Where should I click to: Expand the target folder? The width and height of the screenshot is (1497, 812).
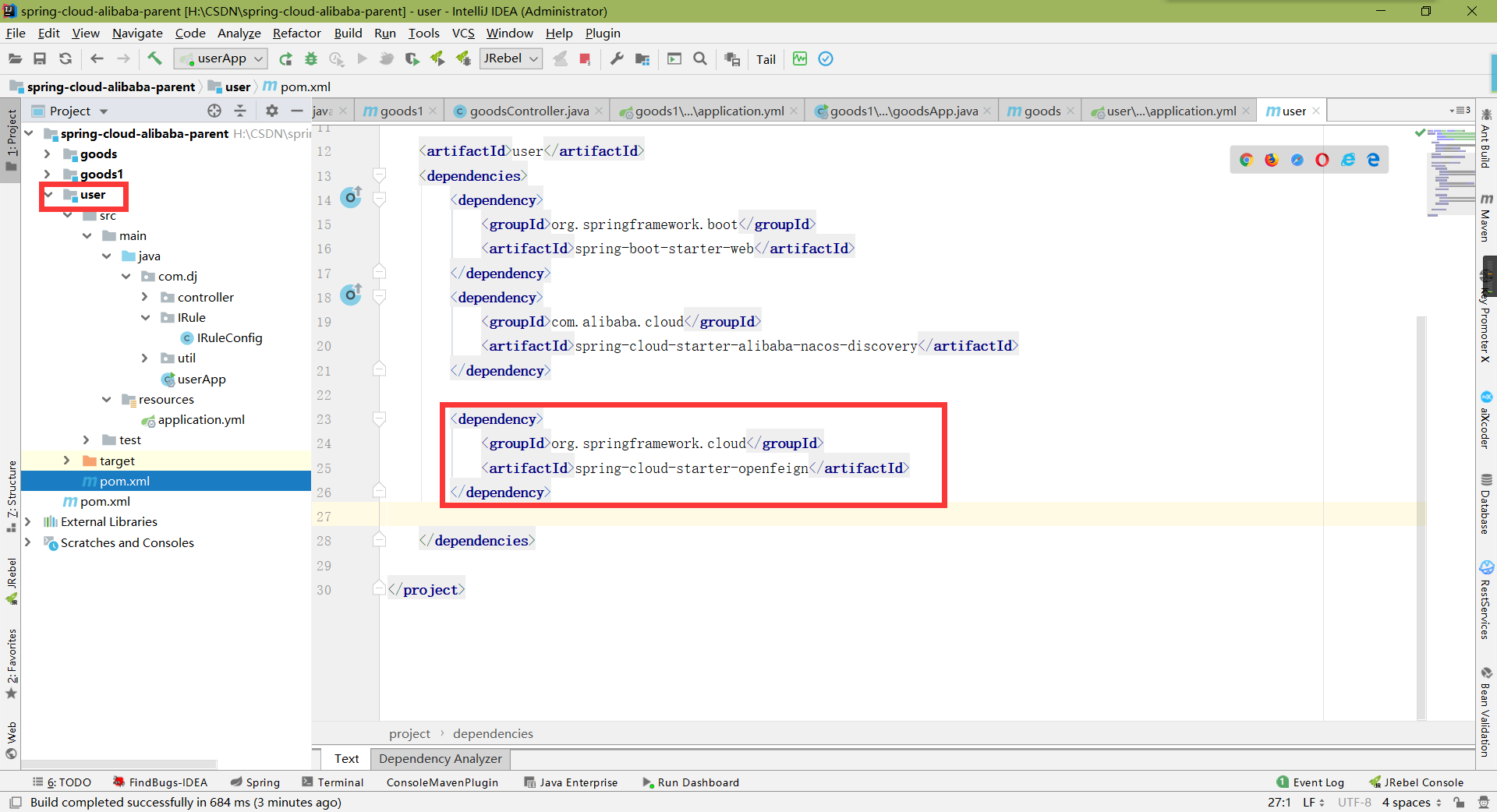(66, 461)
